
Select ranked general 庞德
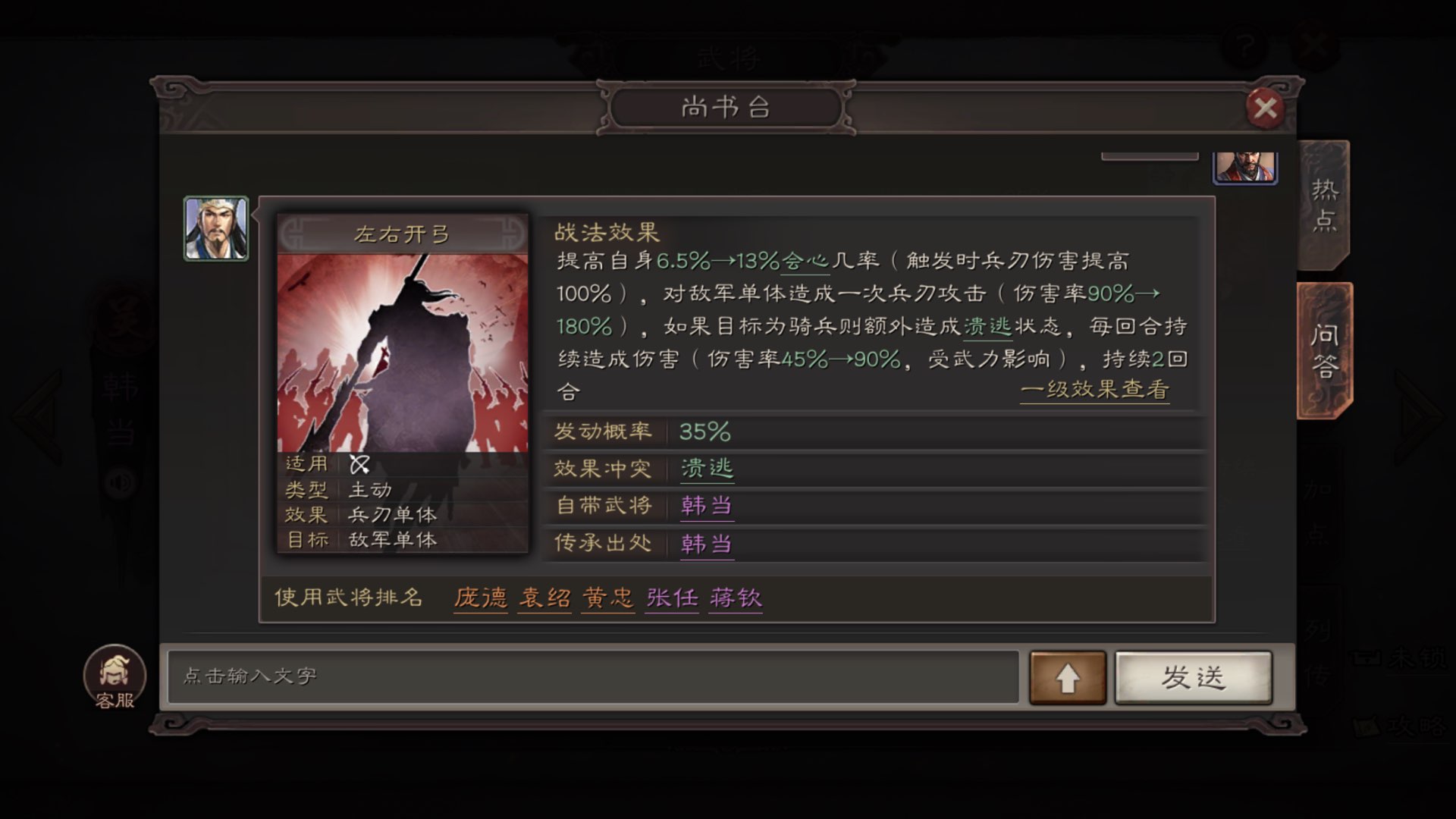tap(481, 598)
